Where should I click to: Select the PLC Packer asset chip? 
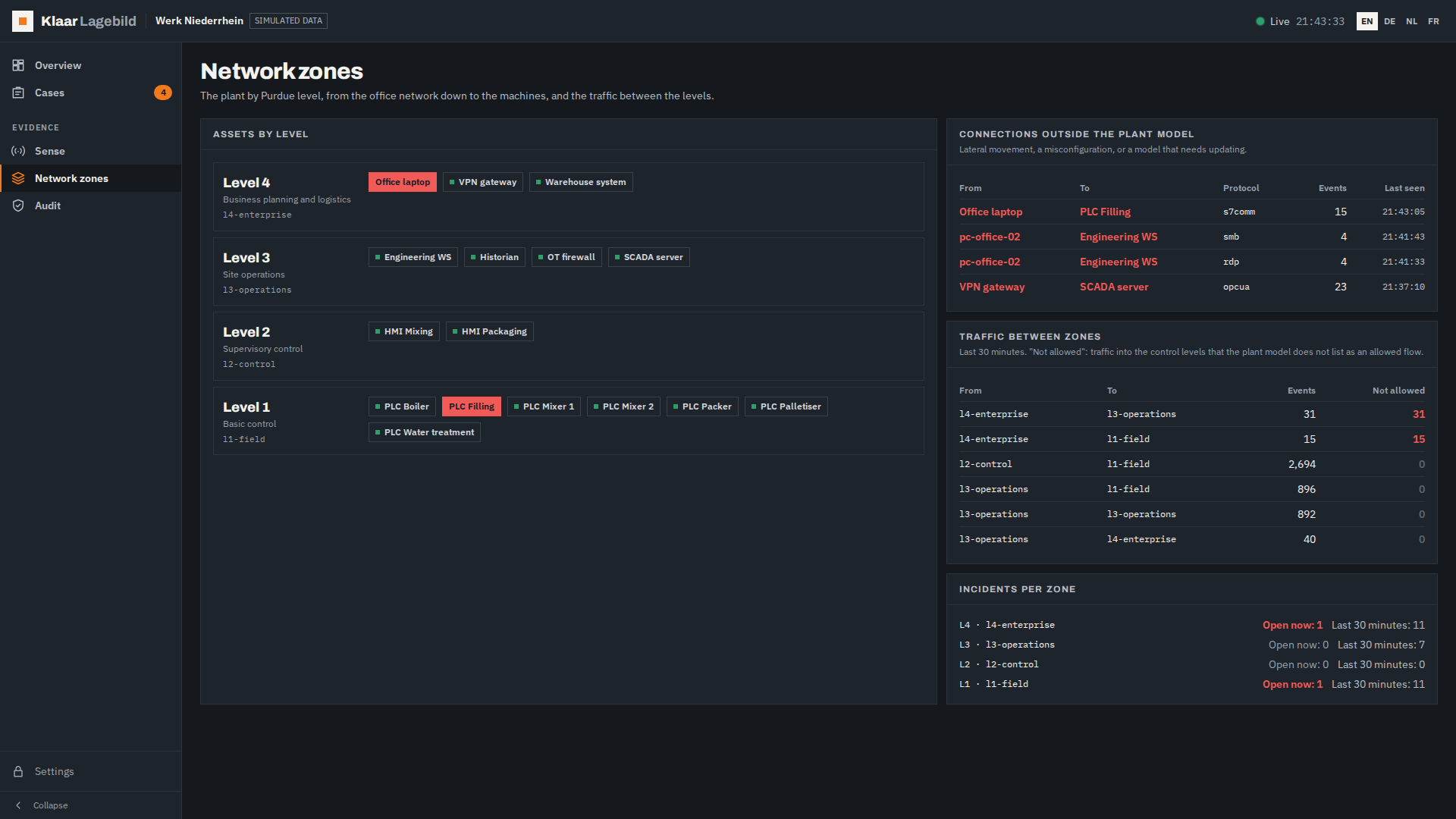[x=702, y=406]
